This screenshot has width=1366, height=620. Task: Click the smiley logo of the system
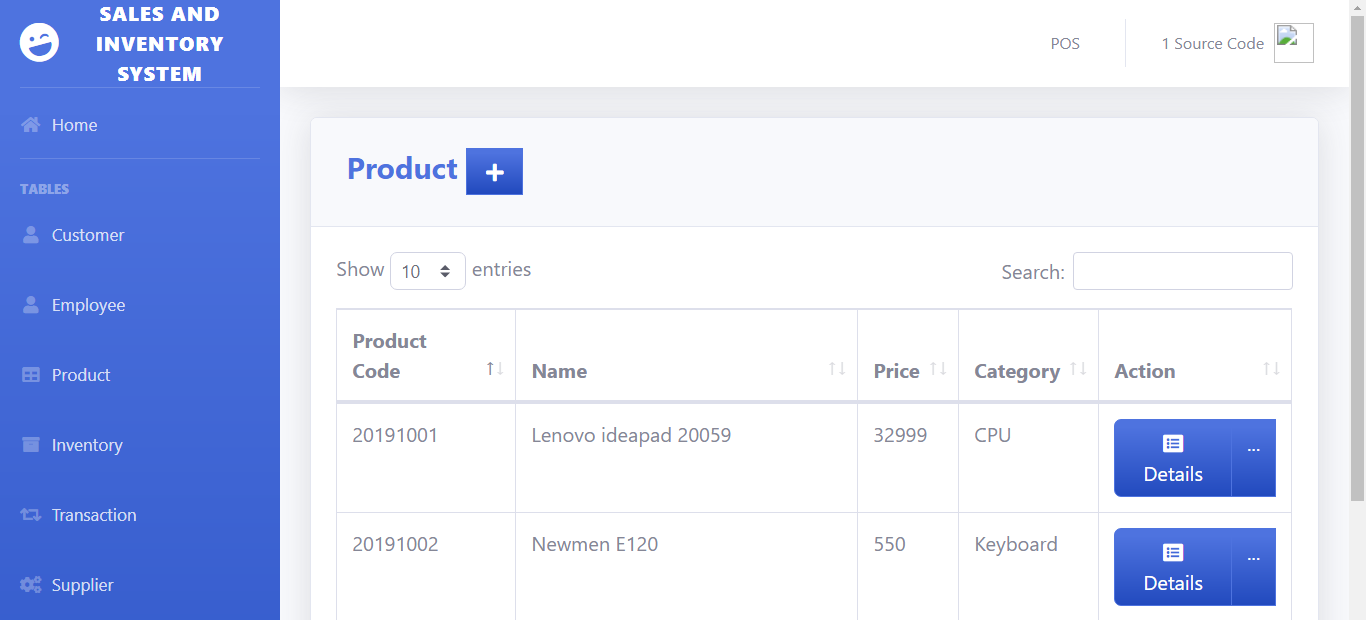coord(38,43)
